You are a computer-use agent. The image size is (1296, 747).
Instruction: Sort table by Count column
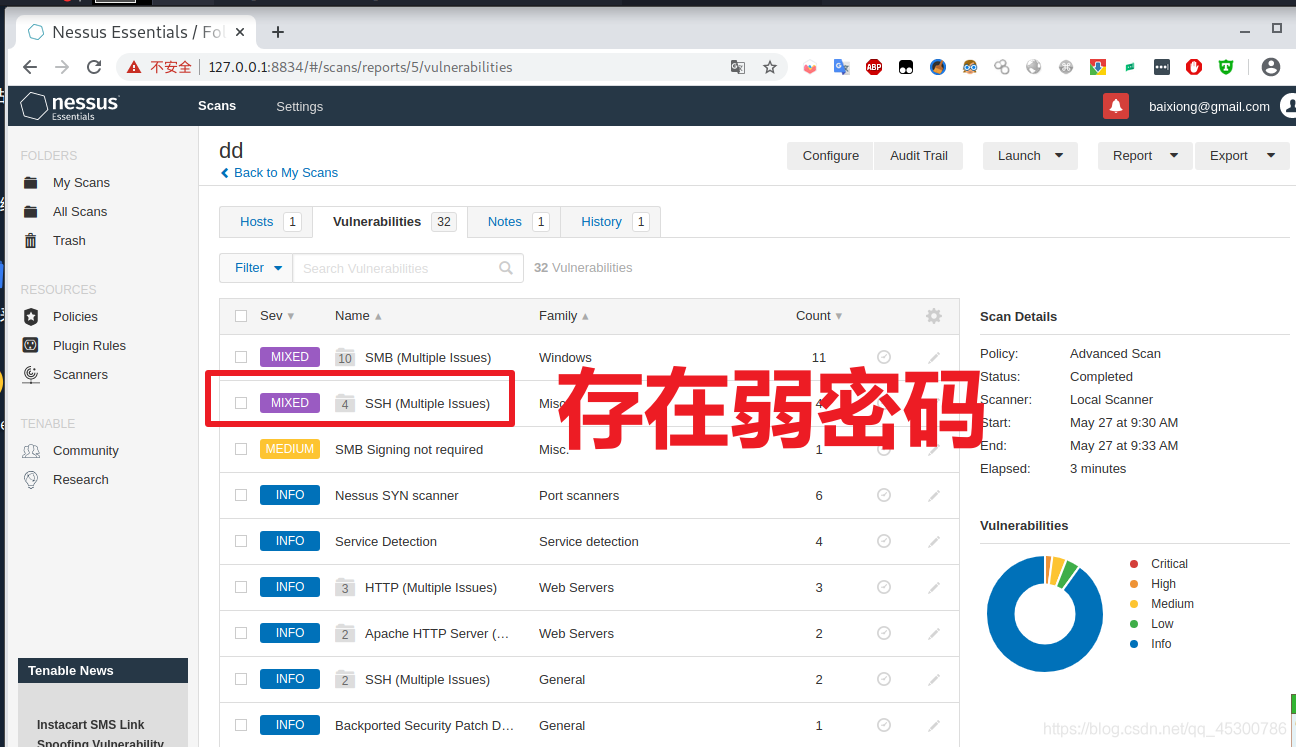pyautogui.click(x=819, y=316)
